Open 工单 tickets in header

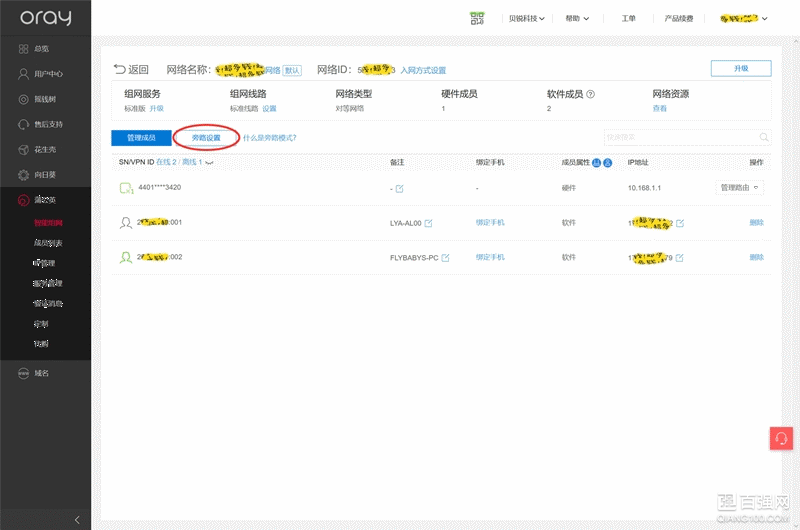coord(629,18)
